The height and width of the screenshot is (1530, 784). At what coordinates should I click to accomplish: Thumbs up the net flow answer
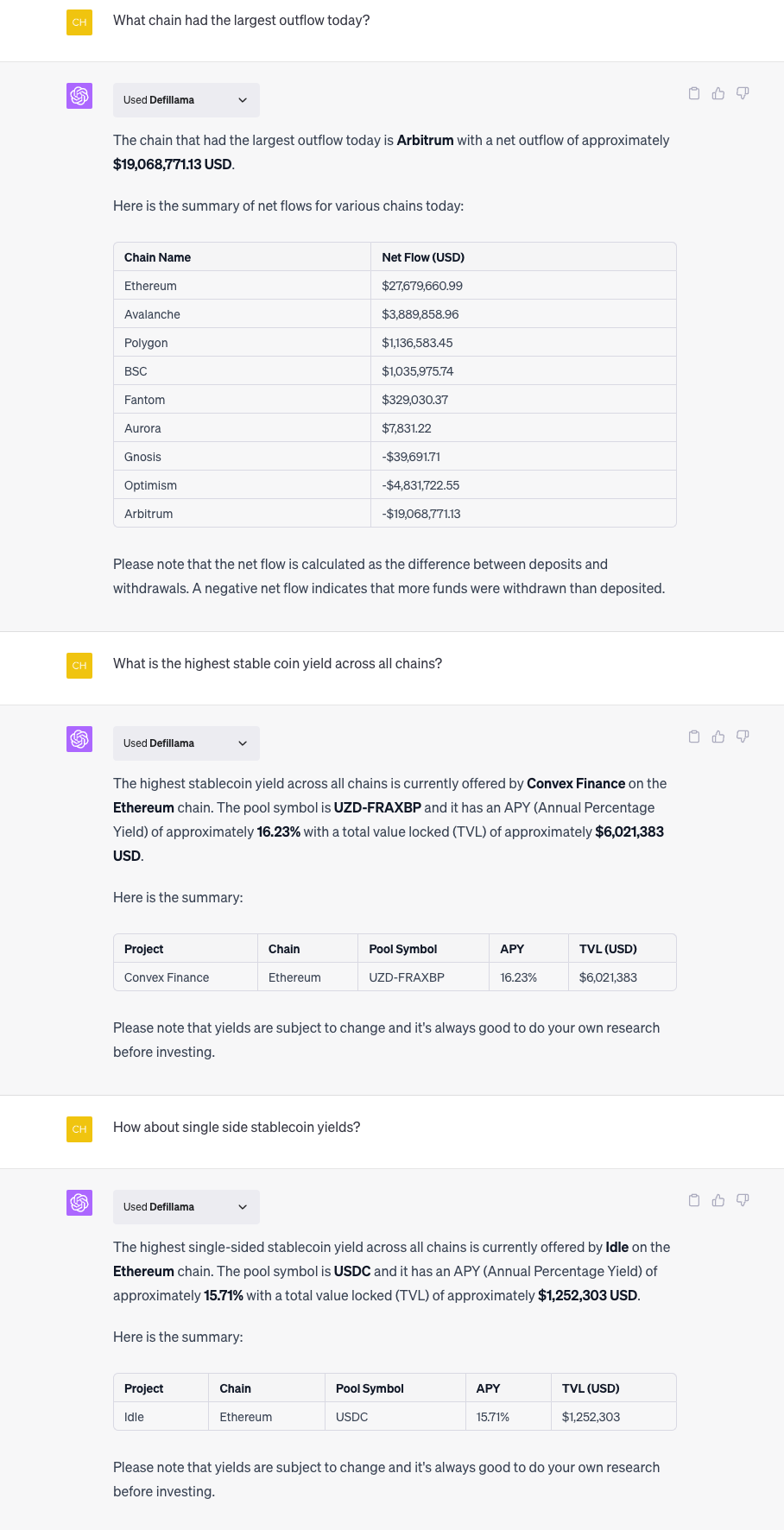[718, 93]
